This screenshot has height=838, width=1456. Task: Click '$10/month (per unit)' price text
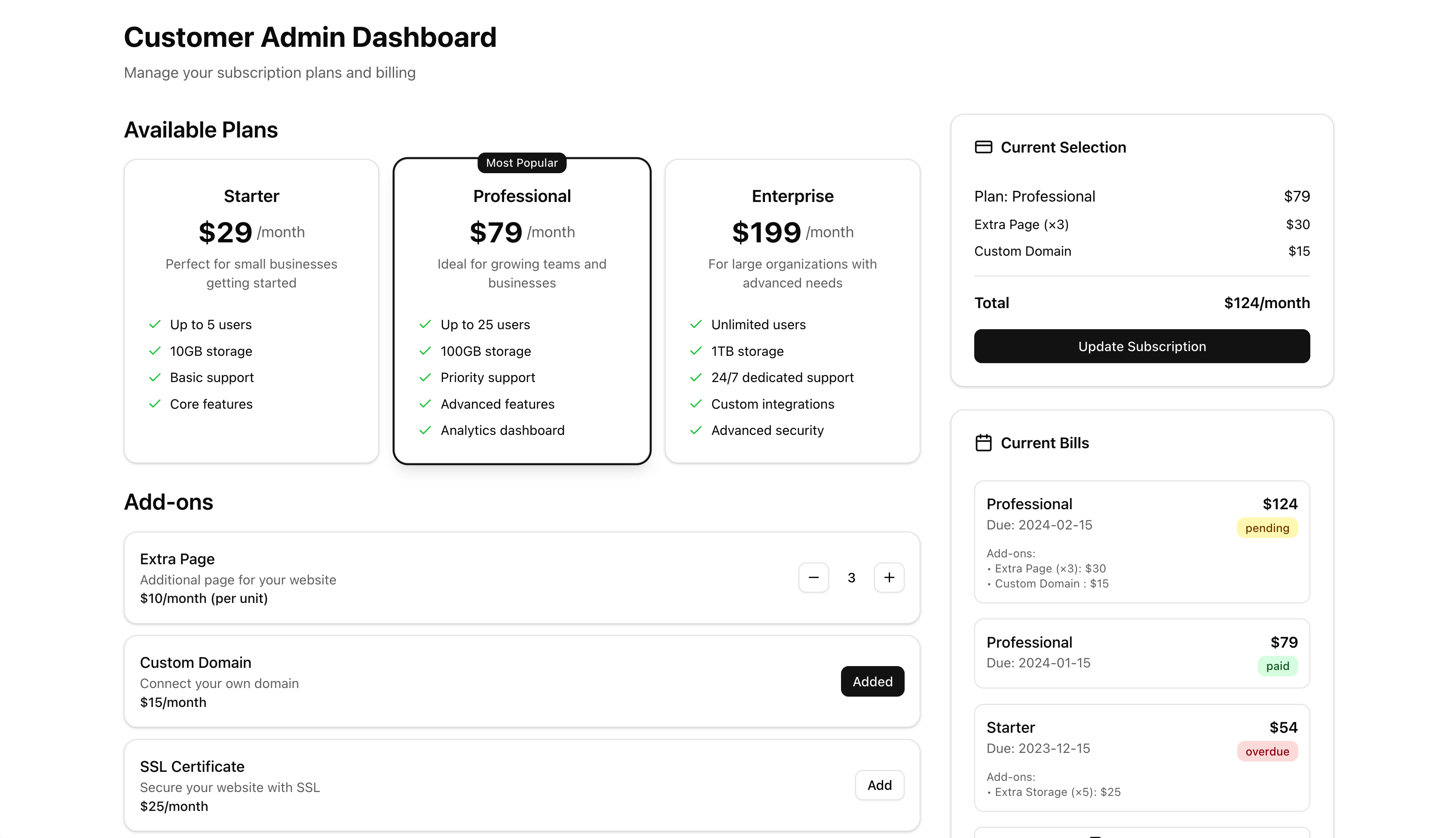point(203,599)
